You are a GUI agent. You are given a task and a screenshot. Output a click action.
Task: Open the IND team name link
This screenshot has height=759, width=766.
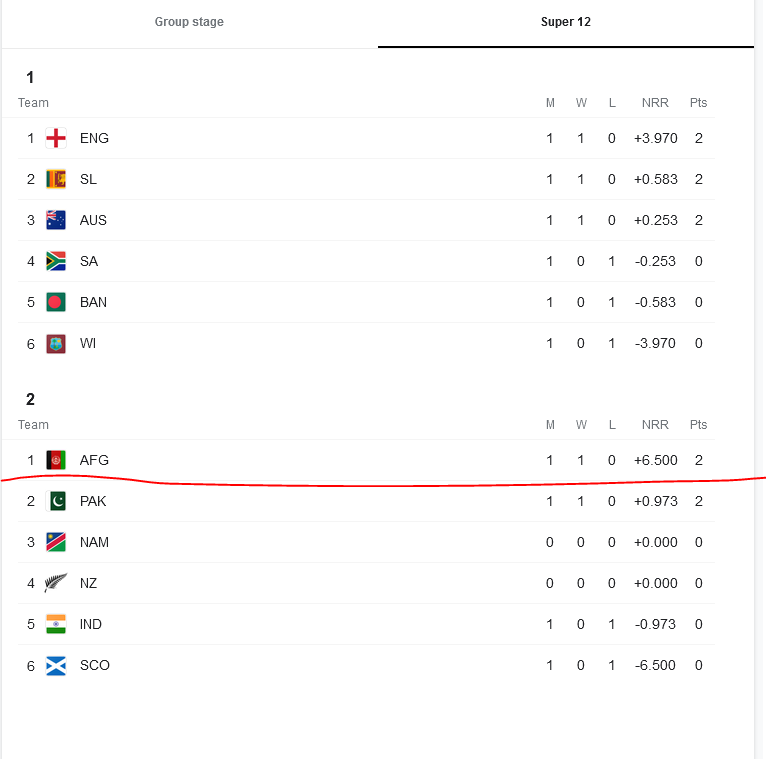point(91,624)
